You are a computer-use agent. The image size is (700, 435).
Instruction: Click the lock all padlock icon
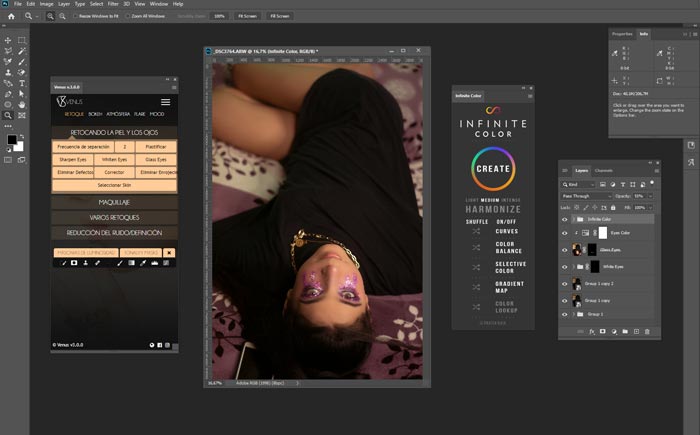pyautogui.click(x=613, y=208)
